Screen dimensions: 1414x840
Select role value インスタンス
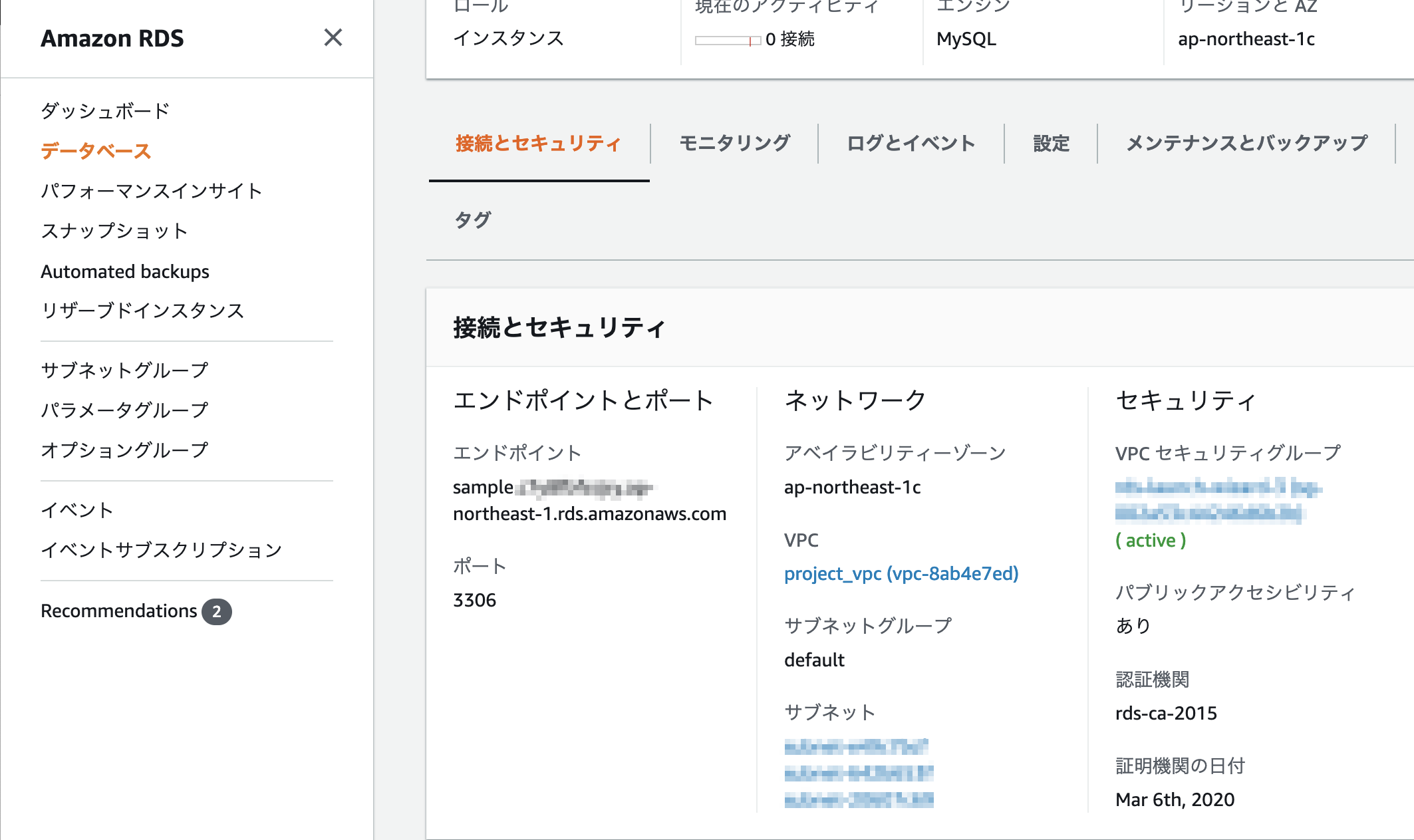509,38
